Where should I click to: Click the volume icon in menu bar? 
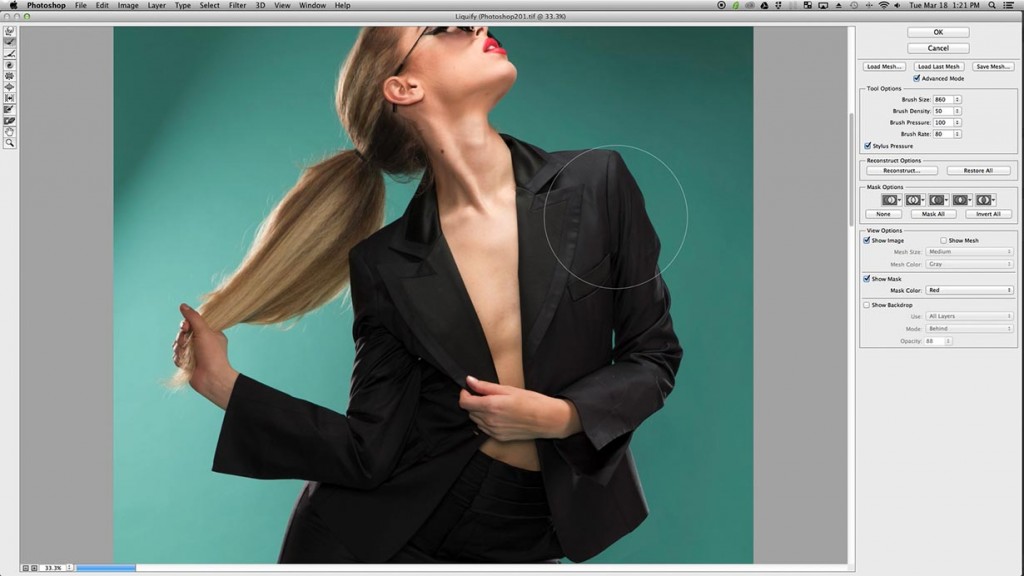(x=897, y=5)
